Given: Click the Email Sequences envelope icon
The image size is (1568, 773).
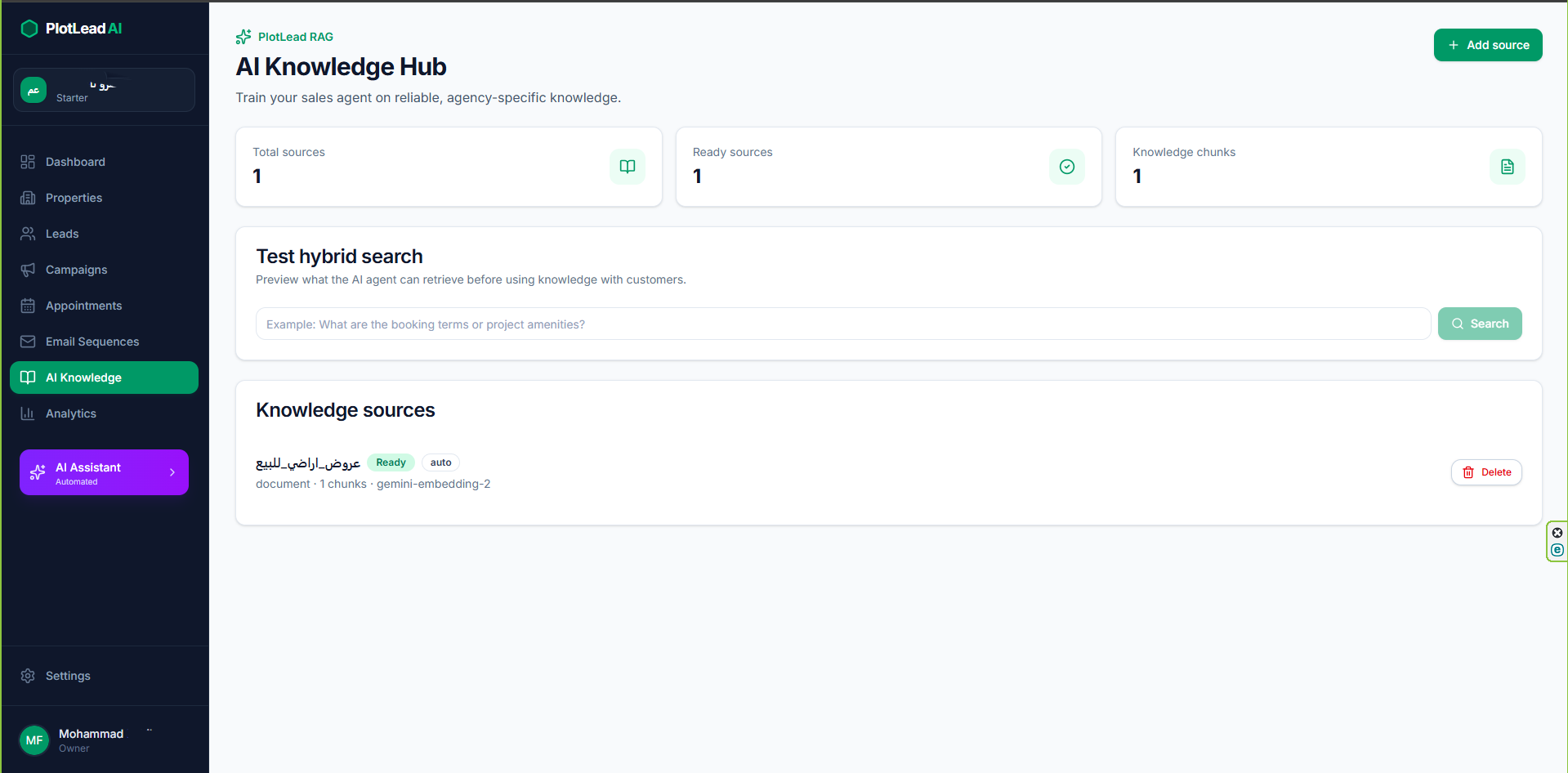Looking at the screenshot, I should (x=28, y=342).
